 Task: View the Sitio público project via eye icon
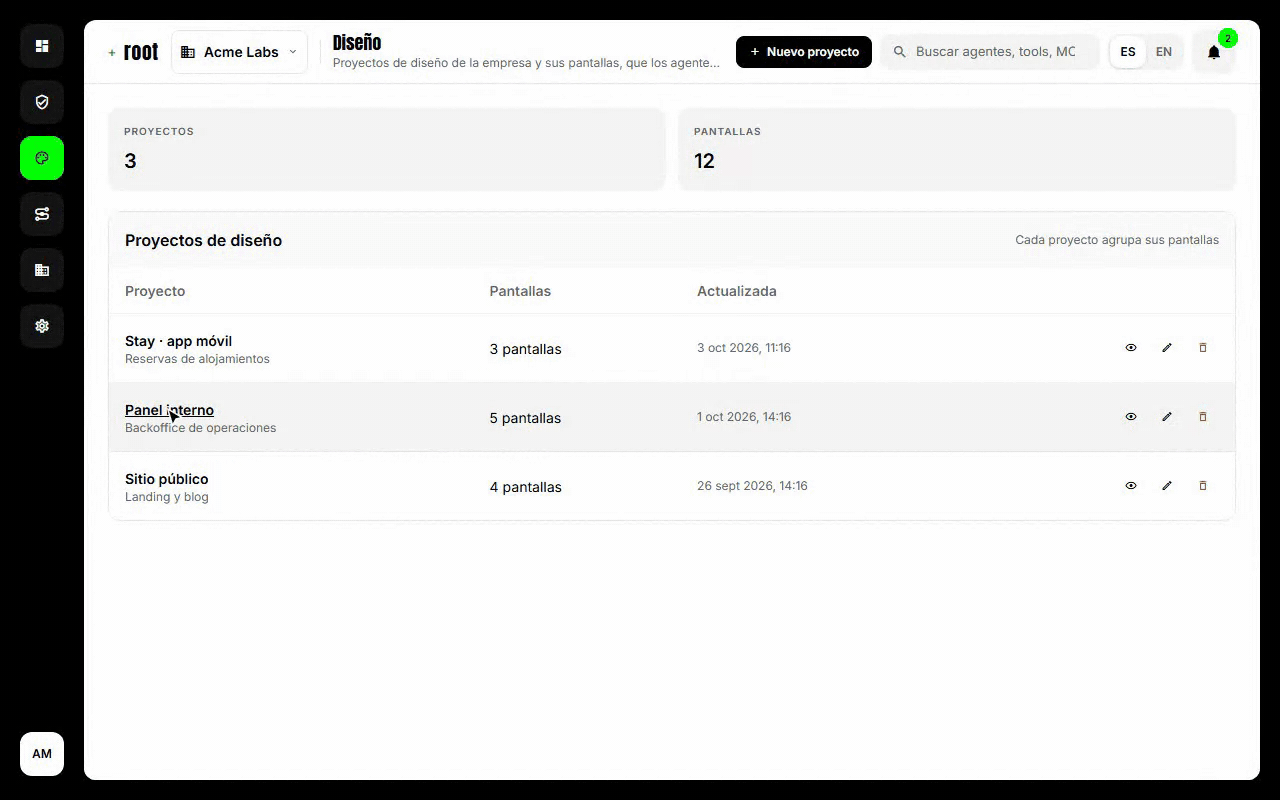pos(1131,486)
